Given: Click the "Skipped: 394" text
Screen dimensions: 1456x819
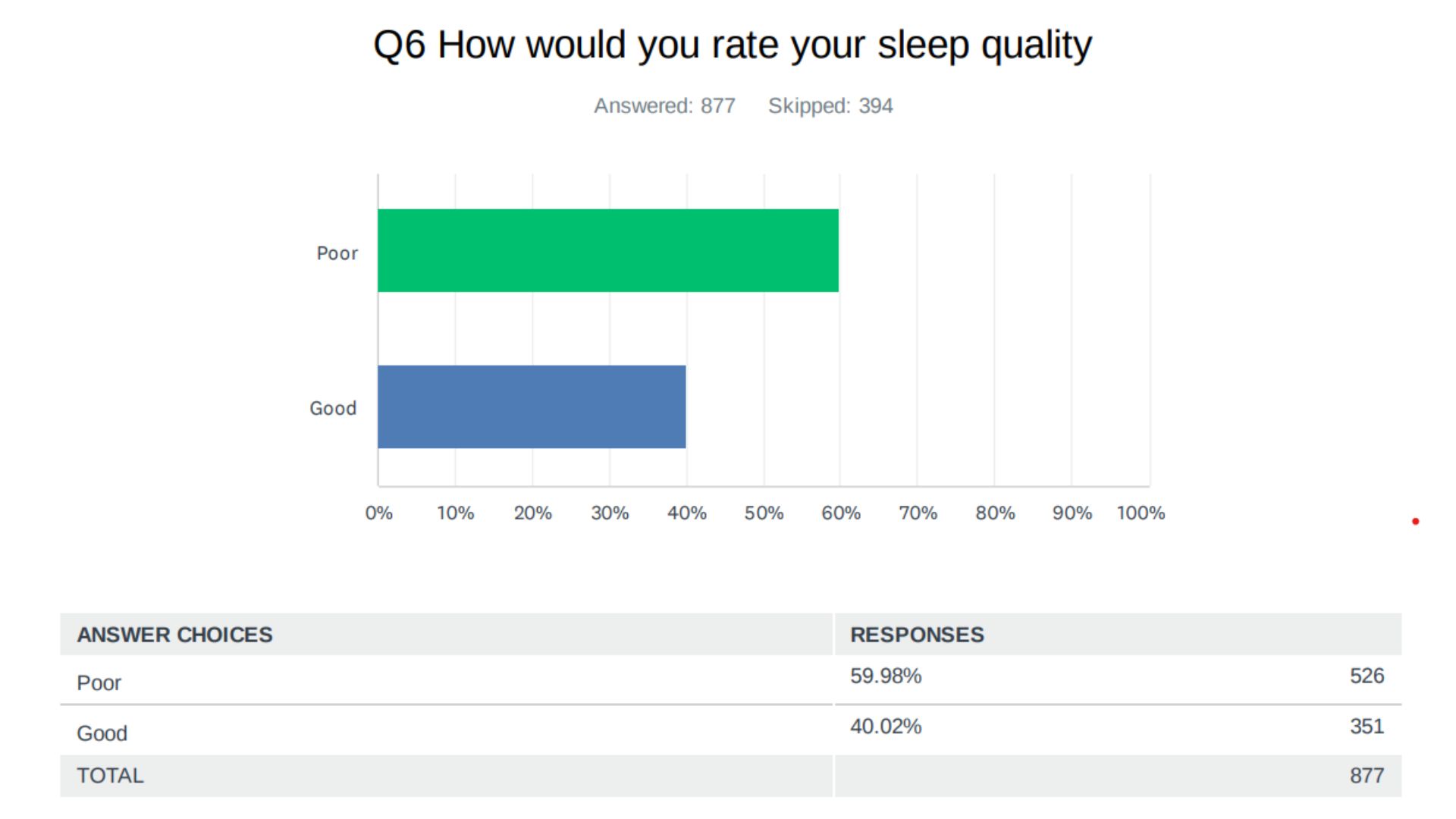Looking at the screenshot, I should click(830, 105).
